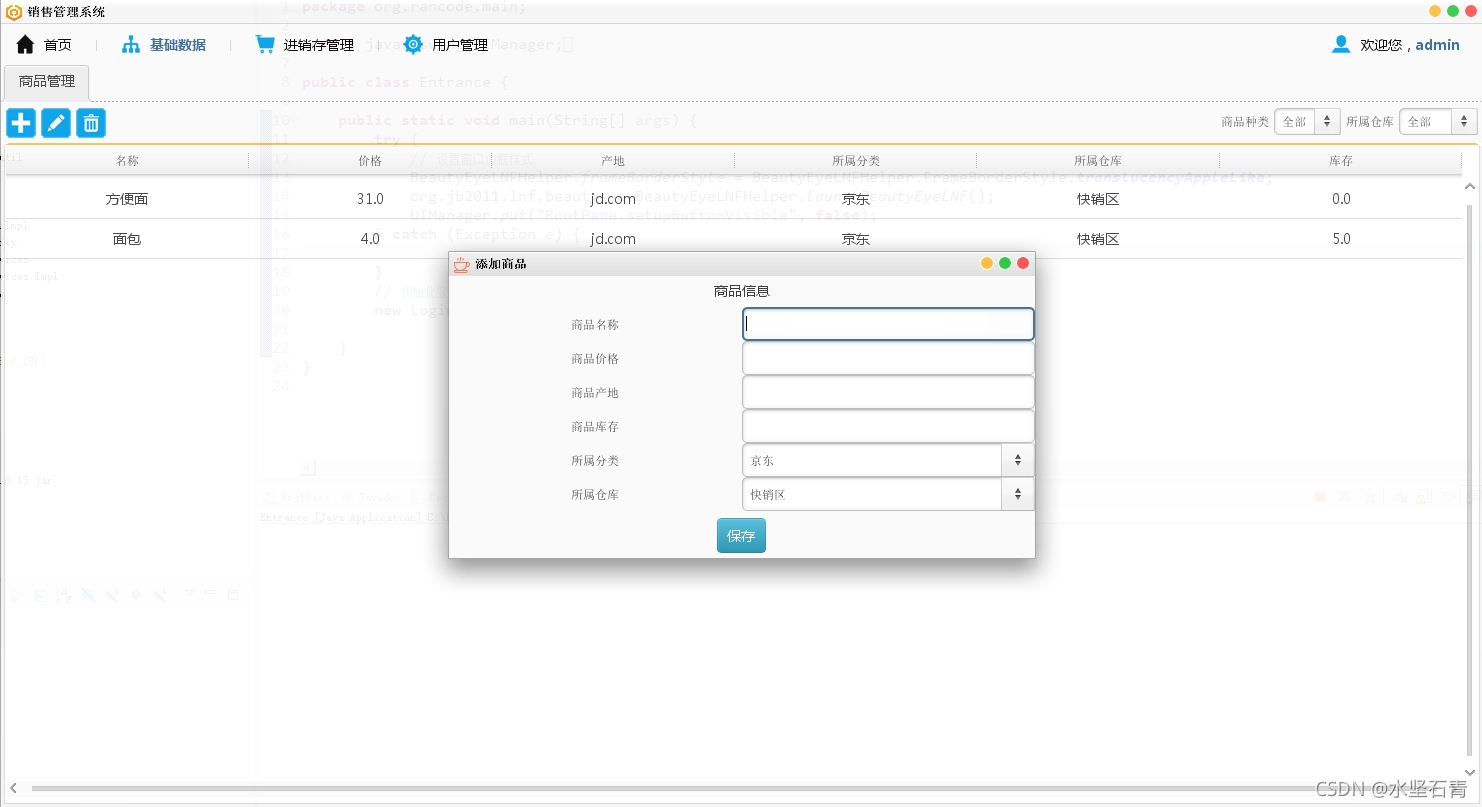Click the vertical scrollbar up arrow

(1470, 187)
